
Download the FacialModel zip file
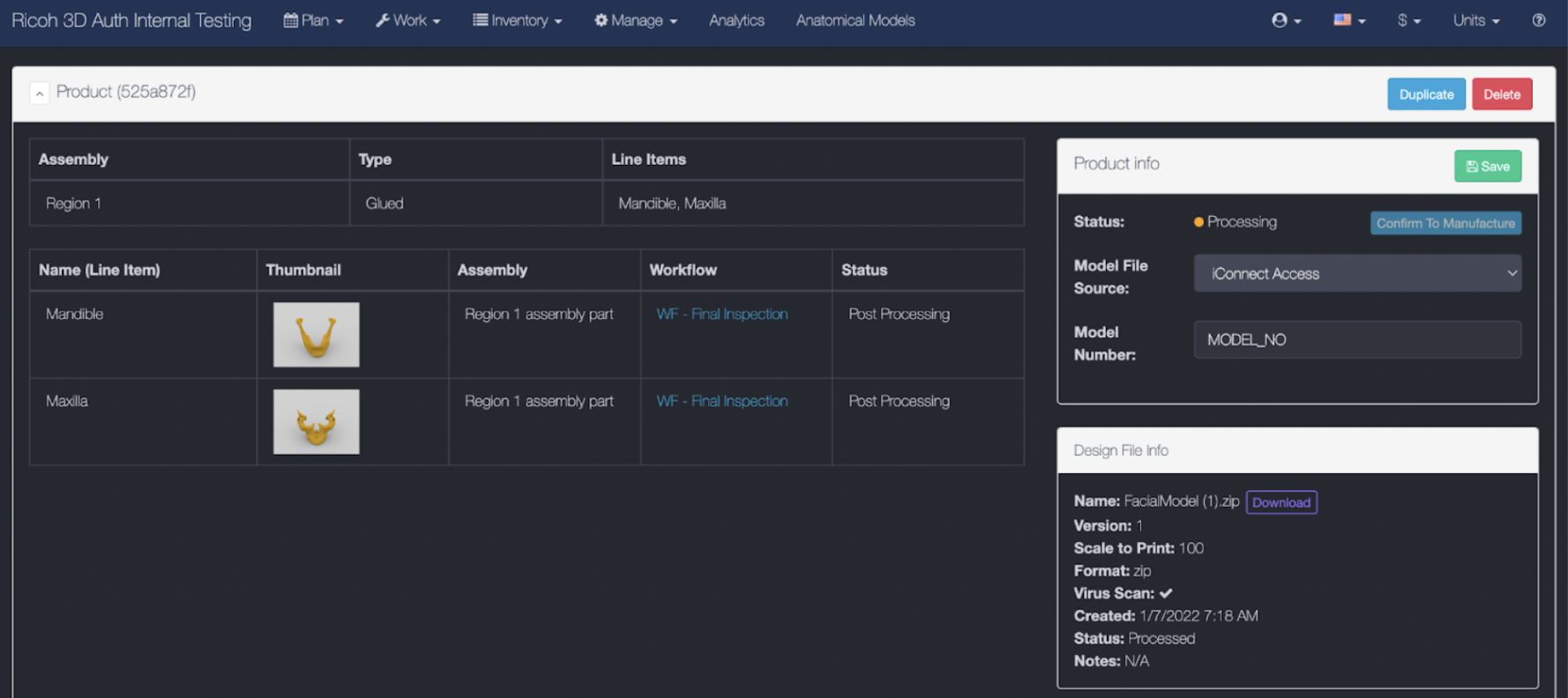1281,502
